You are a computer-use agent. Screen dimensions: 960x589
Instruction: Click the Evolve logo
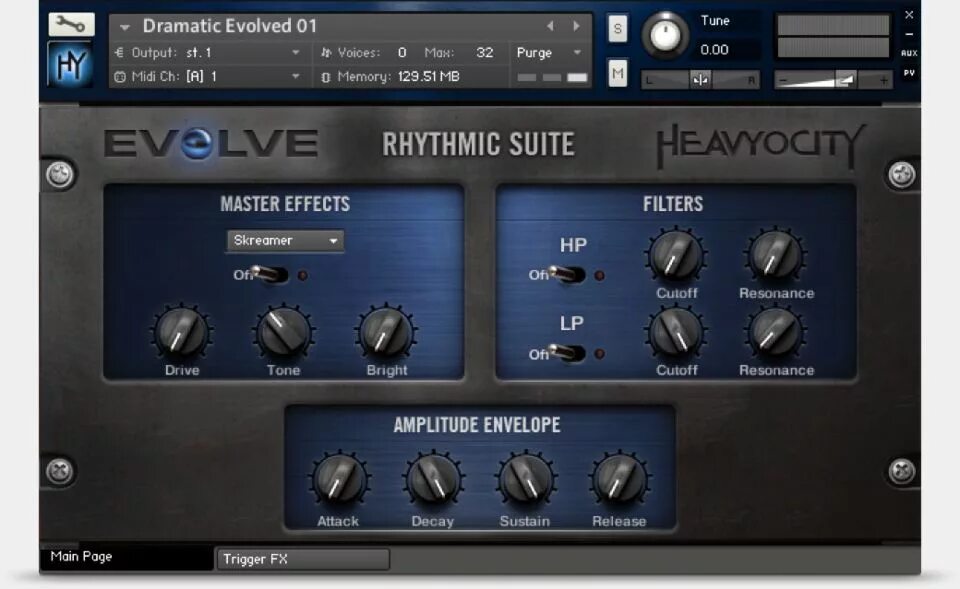pos(210,144)
